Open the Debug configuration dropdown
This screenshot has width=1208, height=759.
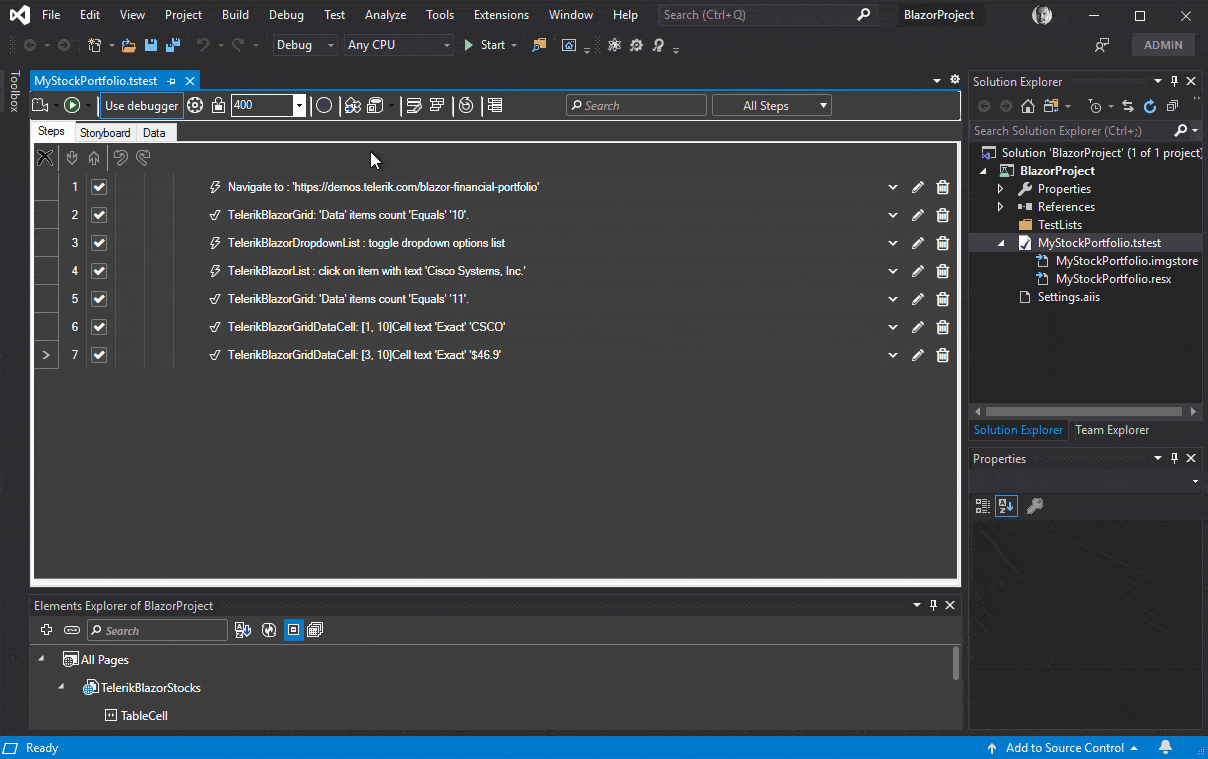click(306, 45)
